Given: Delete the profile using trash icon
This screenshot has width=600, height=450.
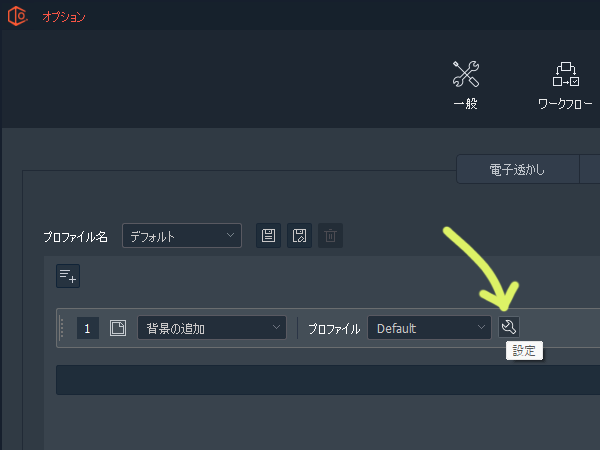Looking at the screenshot, I should coord(330,235).
